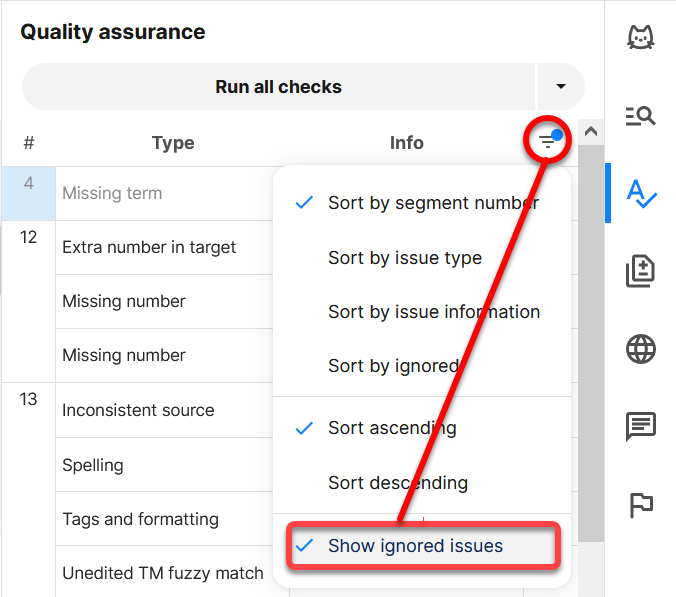Screen dimensions: 676x597
Task: Choose Sort by ignored option
Action: pyautogui.click(x=393, y=366)
